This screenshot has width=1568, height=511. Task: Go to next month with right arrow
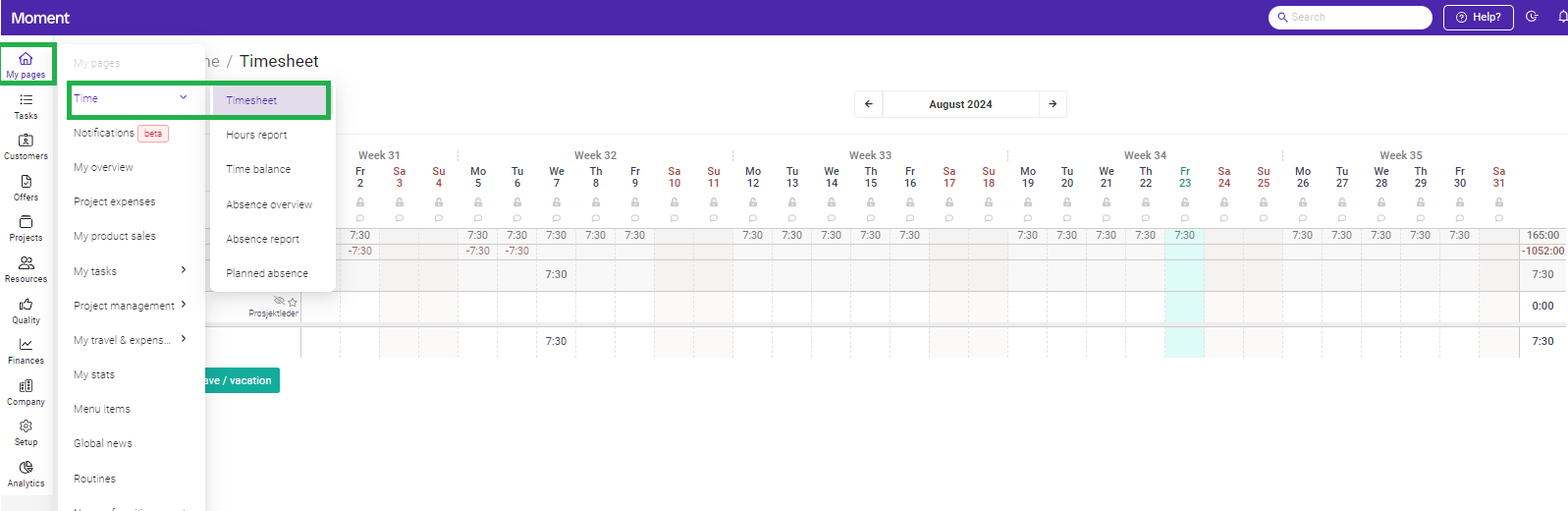[1053, 104]
